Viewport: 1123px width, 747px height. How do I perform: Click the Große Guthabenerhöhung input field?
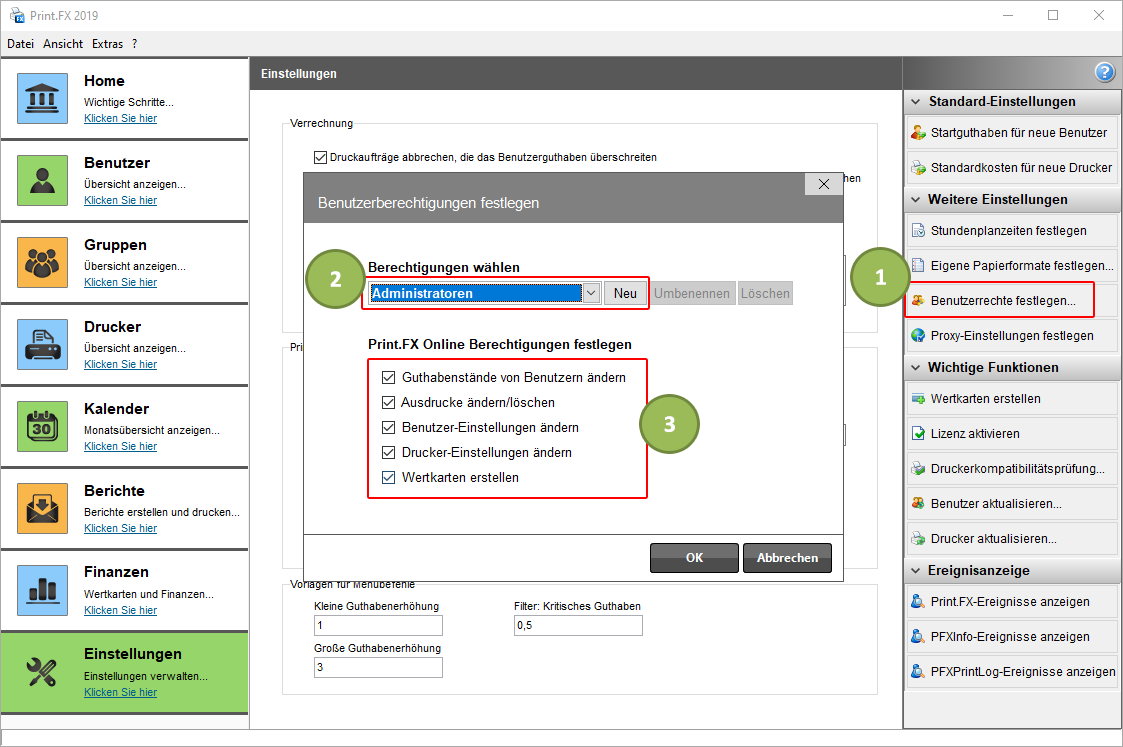(378, 668)
